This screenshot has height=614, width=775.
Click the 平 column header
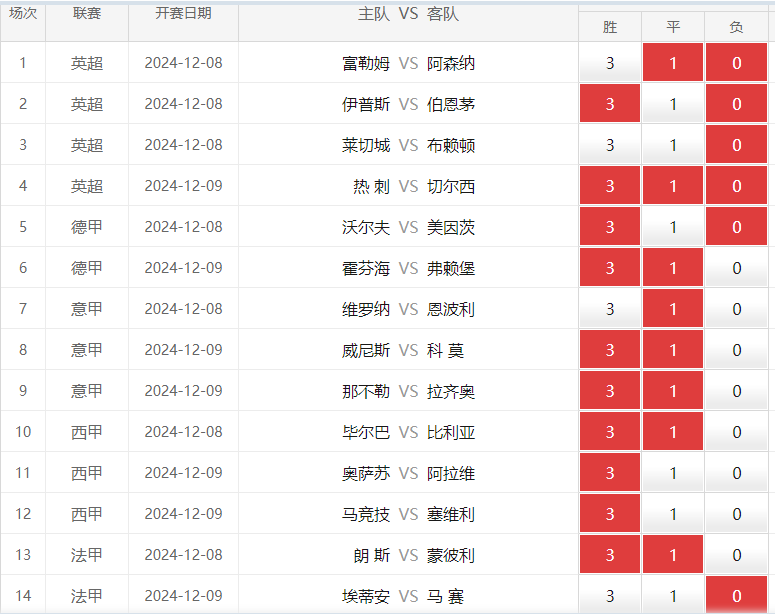click(x=673, y=27)
